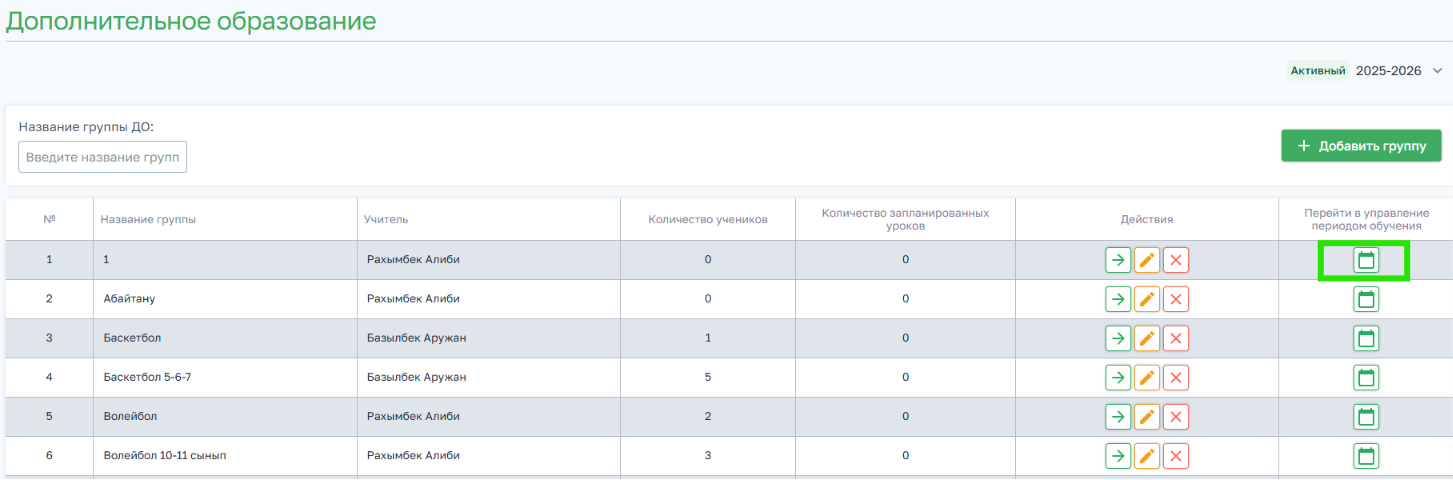This screenshot has width=1453, height=480.
Task: Select the Количество учеников column header
Action: (x=708, y=219)
